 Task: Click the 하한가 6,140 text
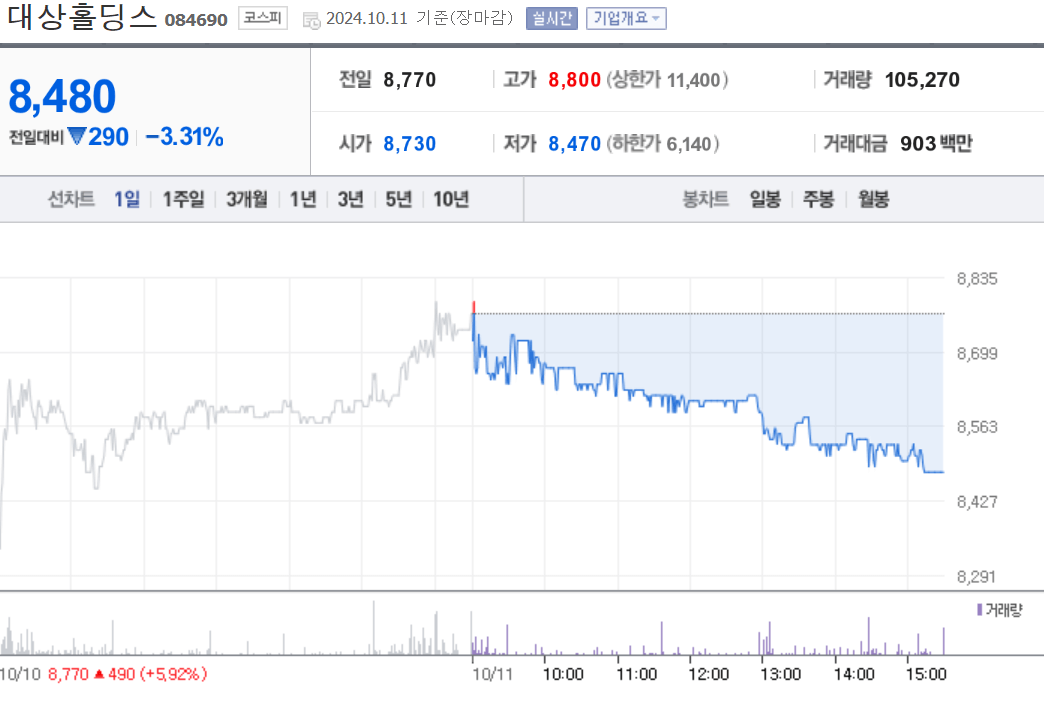(662, 144)
